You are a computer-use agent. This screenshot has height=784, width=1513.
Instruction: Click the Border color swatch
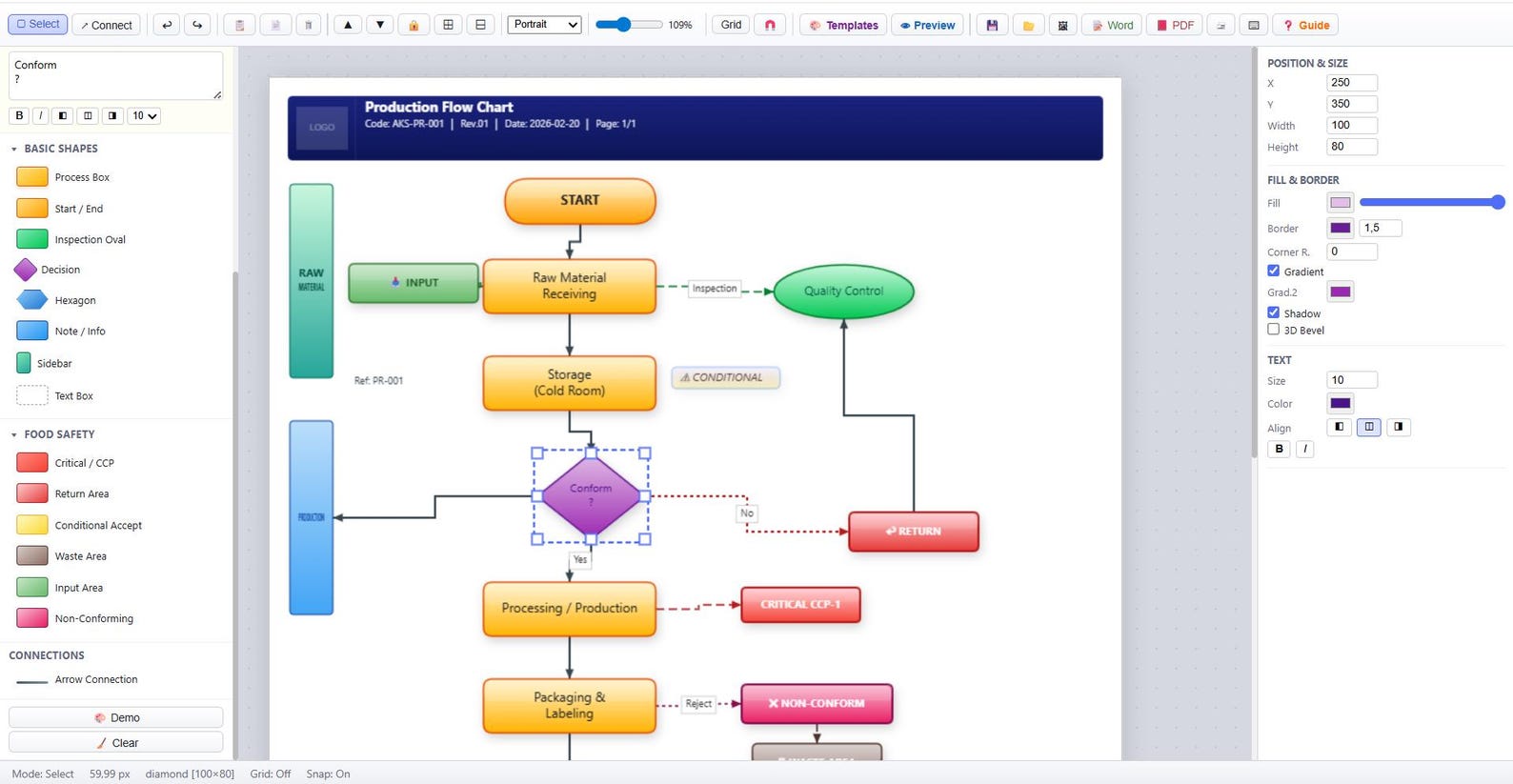(x=1340, y=228)
